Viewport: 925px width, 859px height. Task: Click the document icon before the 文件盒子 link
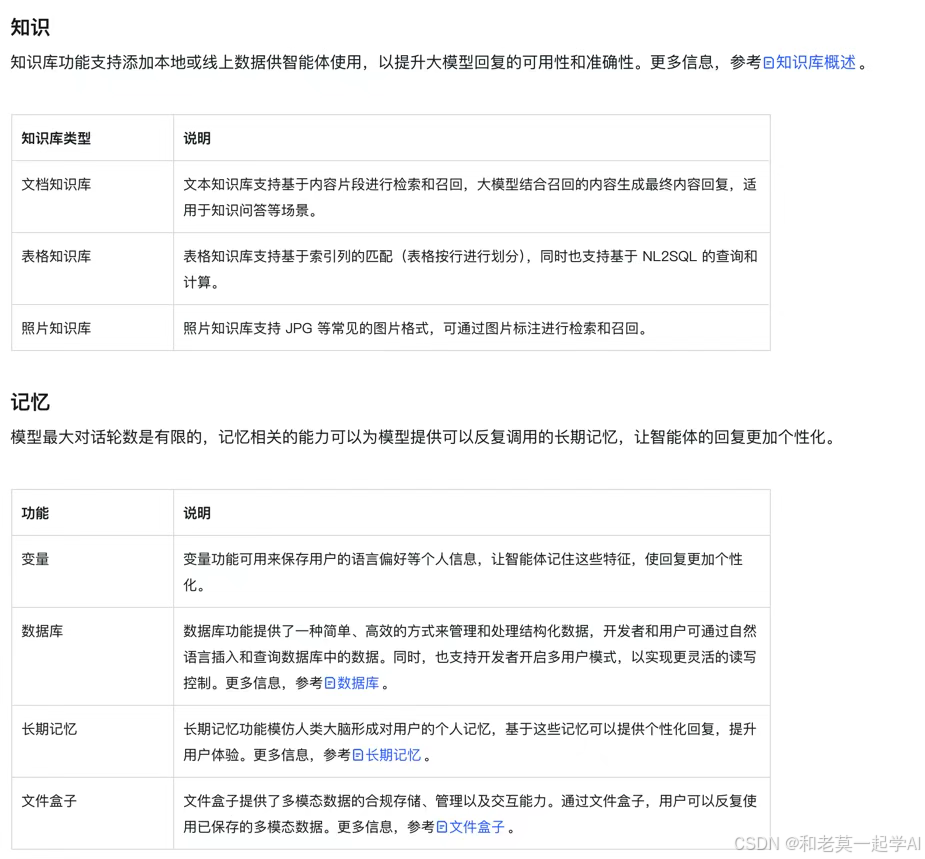(441, 827)
